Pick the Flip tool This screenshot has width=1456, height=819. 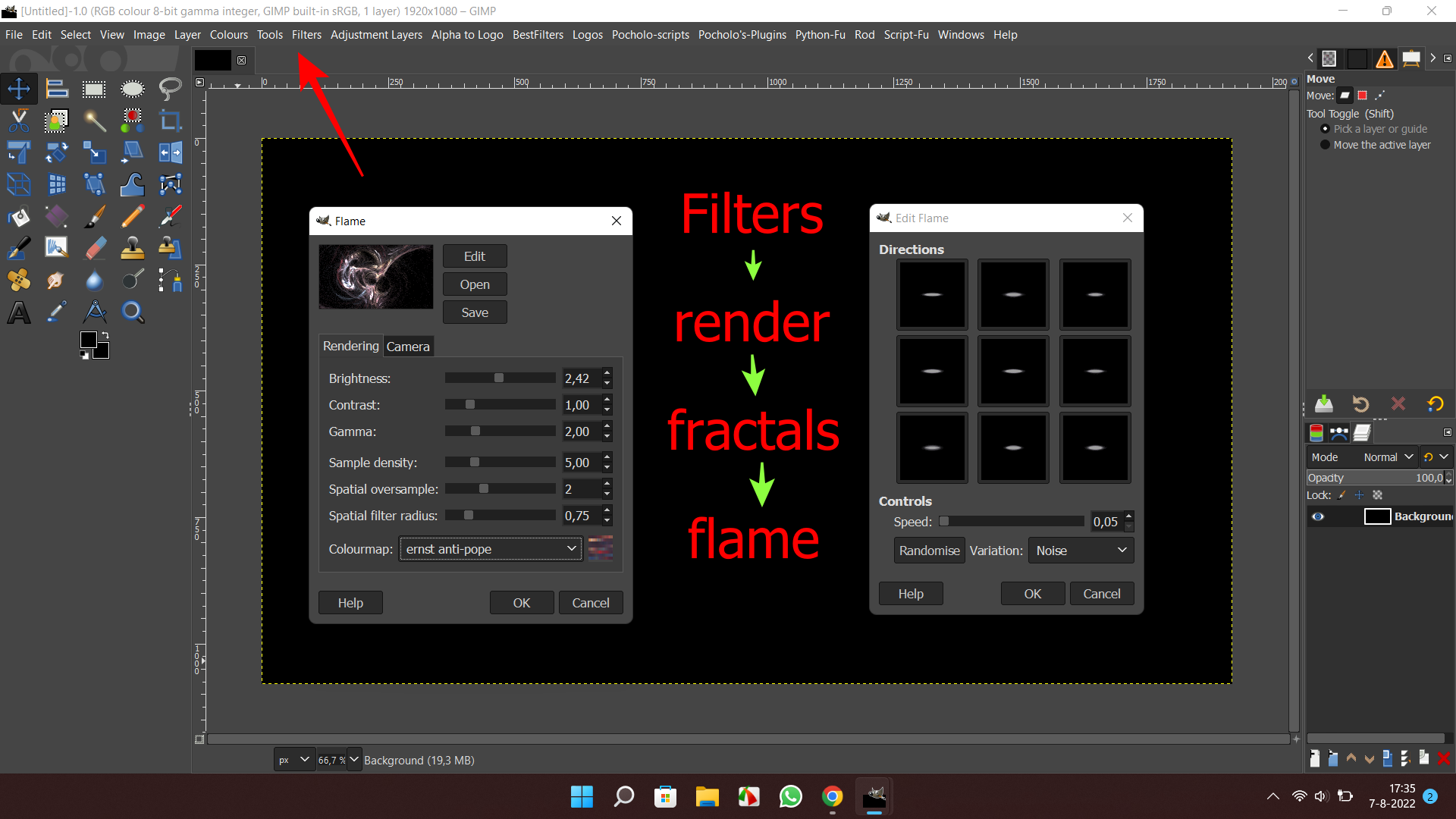[x=171, y=152]
